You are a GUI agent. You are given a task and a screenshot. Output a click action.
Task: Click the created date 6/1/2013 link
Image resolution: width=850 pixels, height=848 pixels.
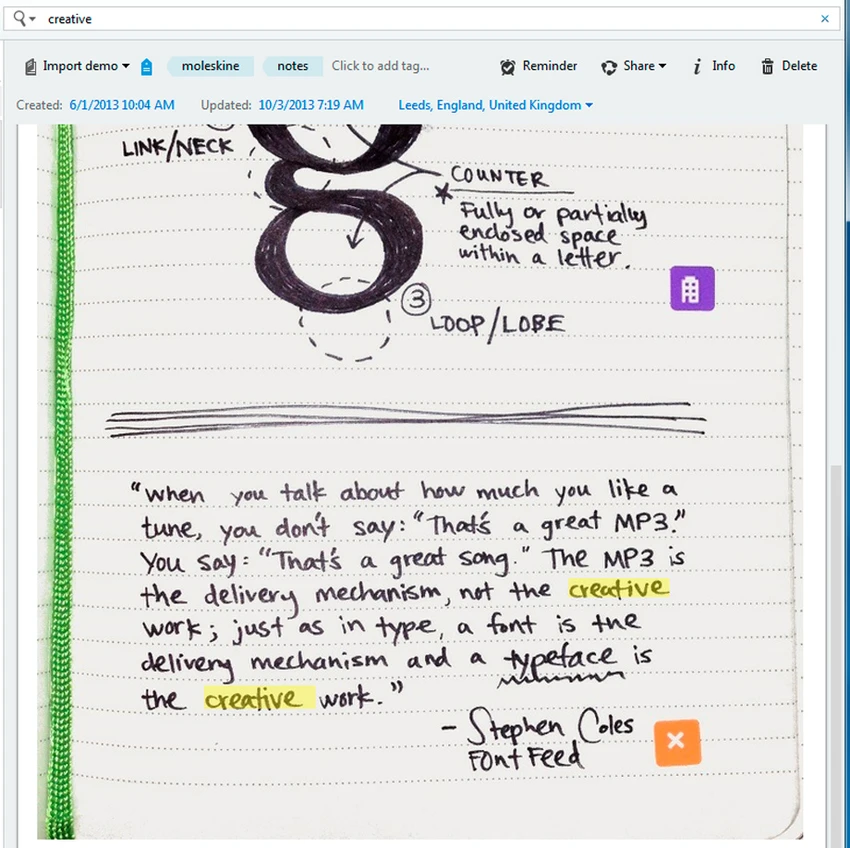click(x=122, y=105)
